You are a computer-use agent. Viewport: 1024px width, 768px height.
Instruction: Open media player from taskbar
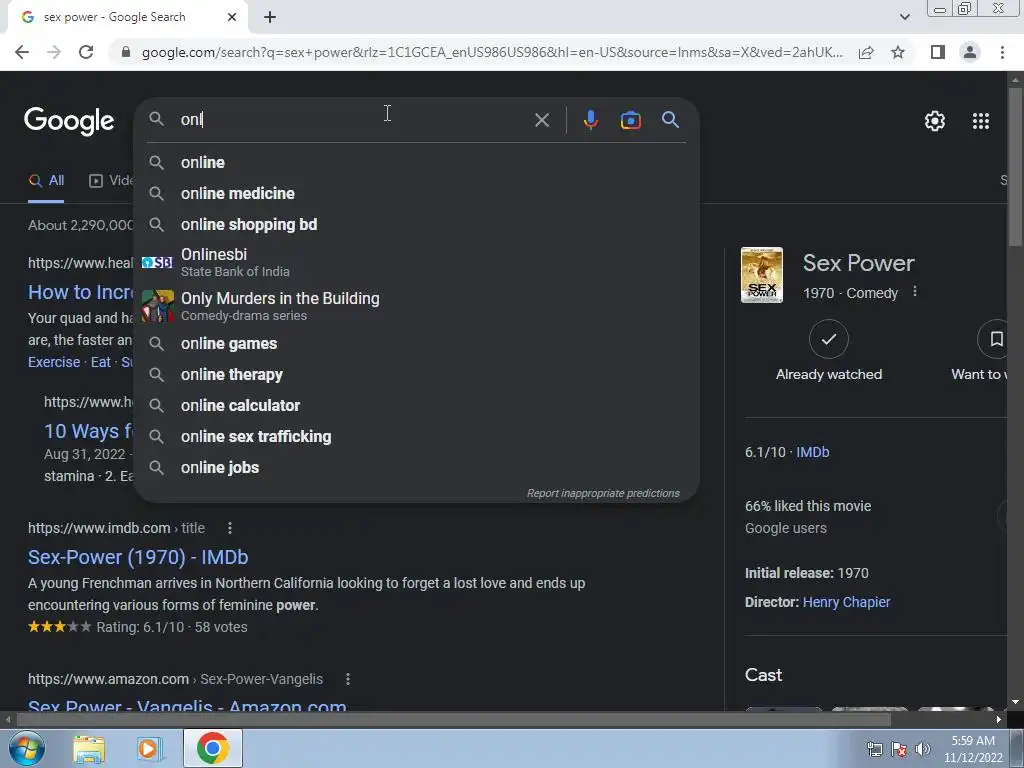(x=150, y=749)
